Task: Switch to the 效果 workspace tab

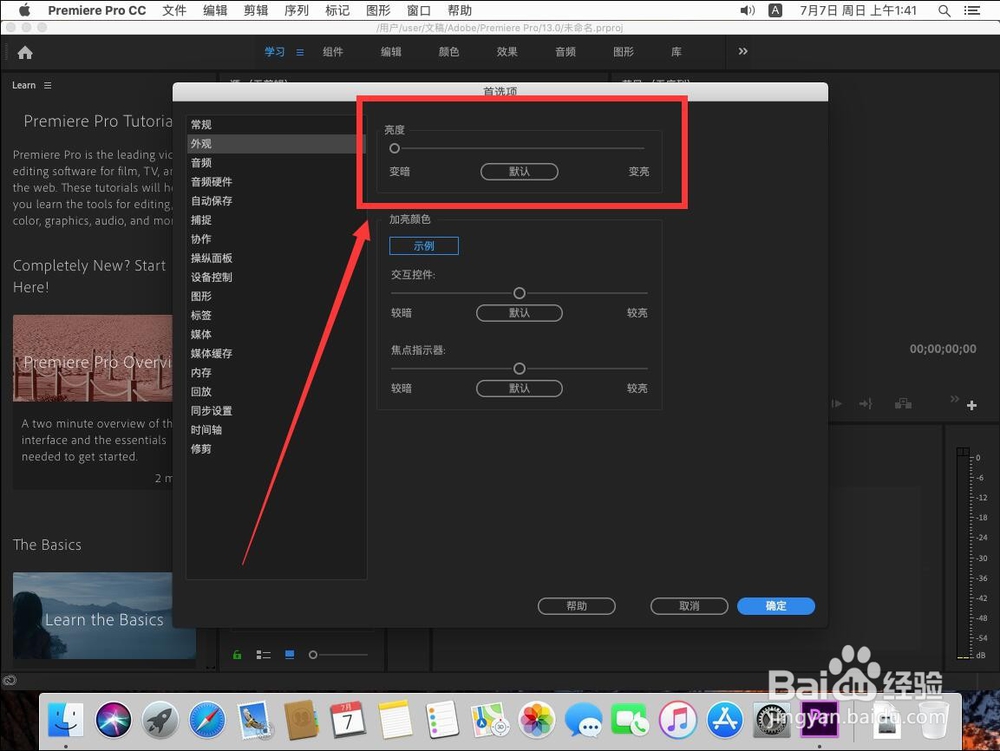Action: coord(507,52)
